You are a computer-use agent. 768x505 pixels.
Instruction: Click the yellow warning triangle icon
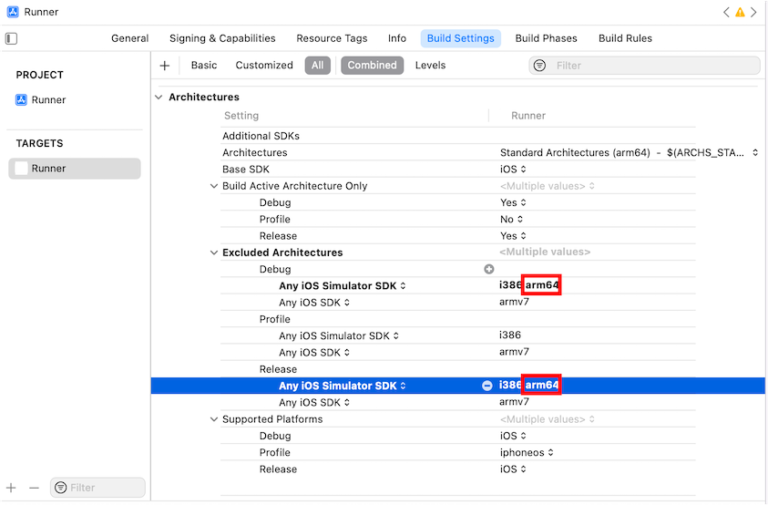coord(740,12)
